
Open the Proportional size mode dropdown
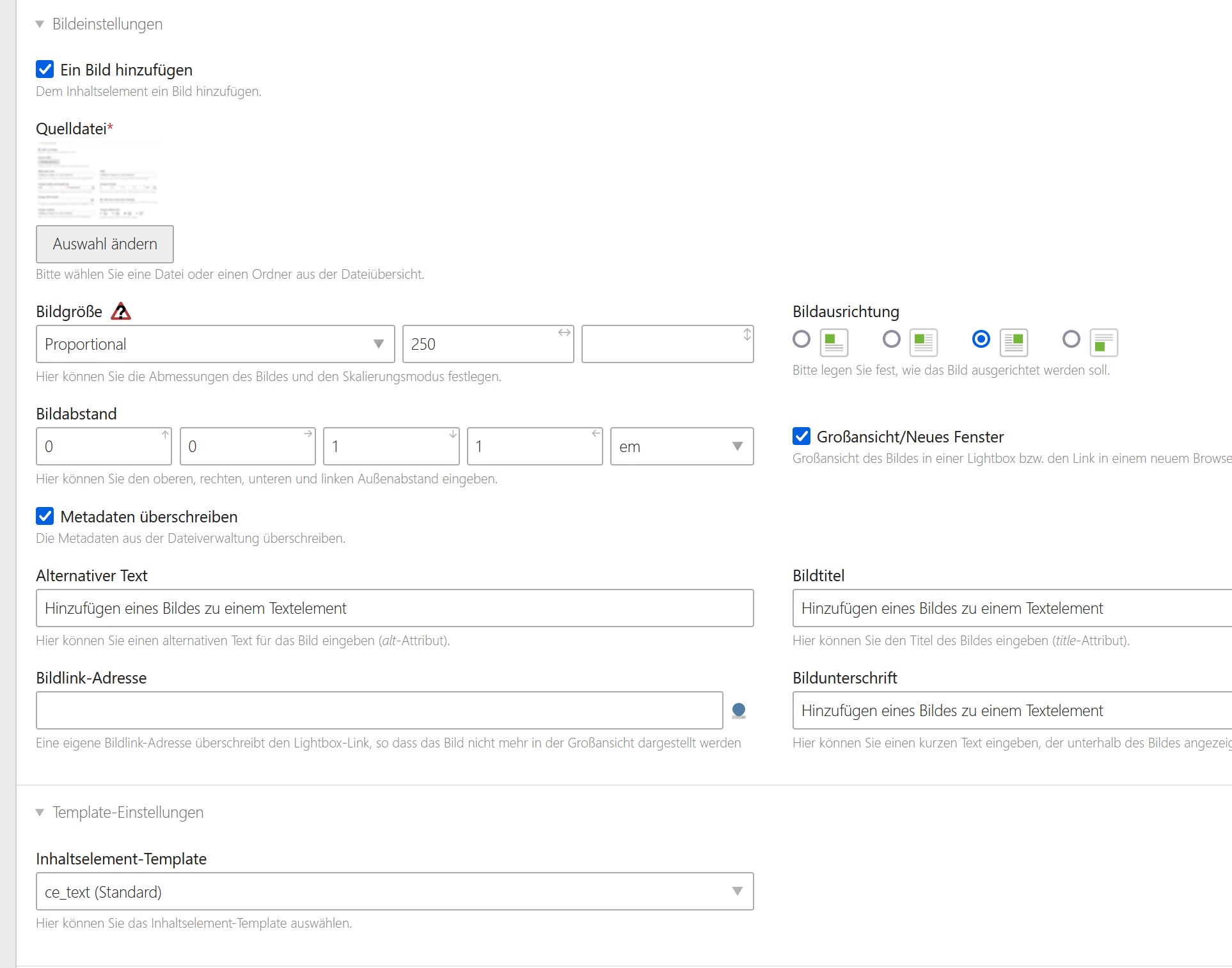(215, 344)
